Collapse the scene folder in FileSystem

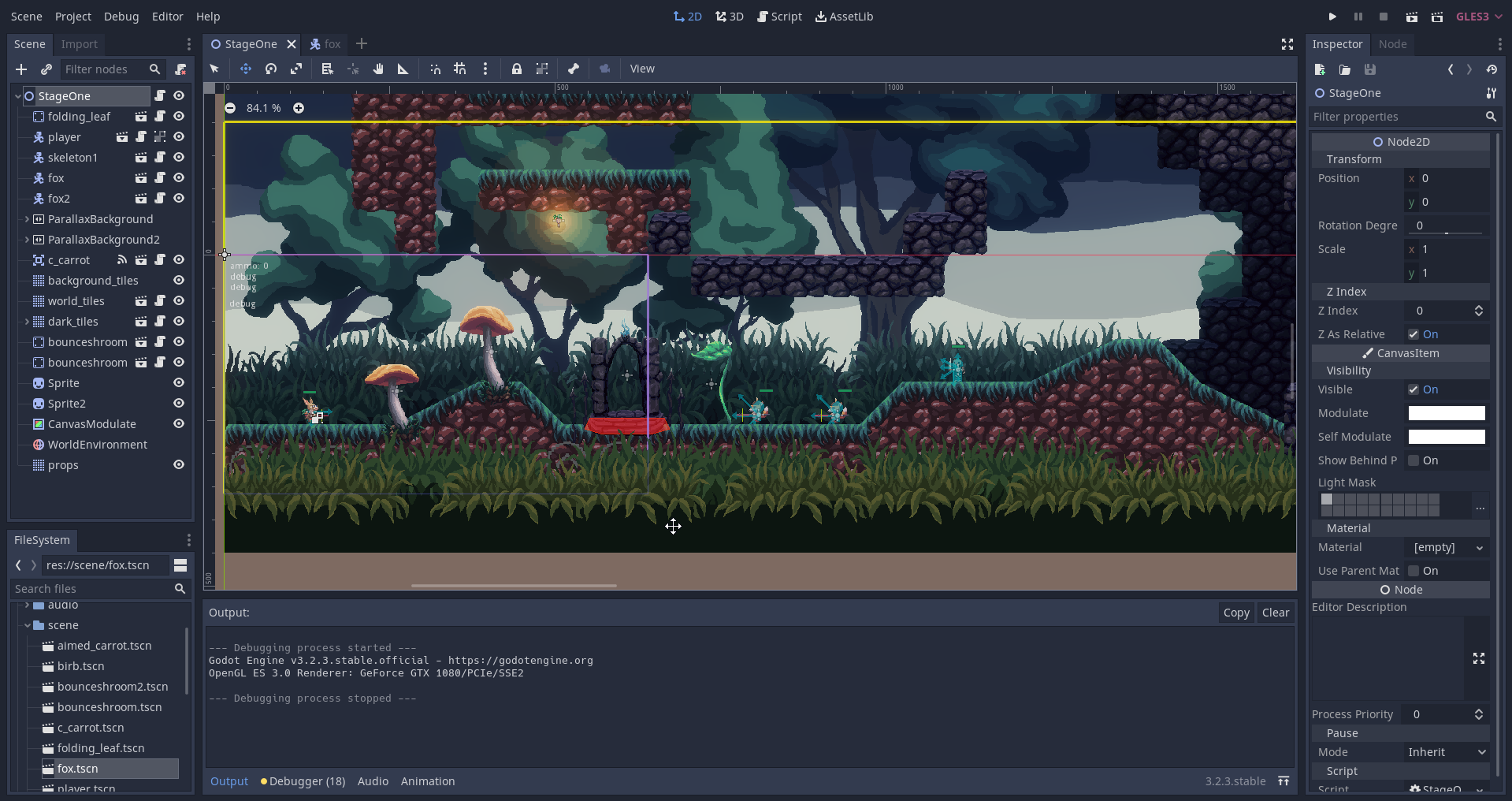click(27, 625)
